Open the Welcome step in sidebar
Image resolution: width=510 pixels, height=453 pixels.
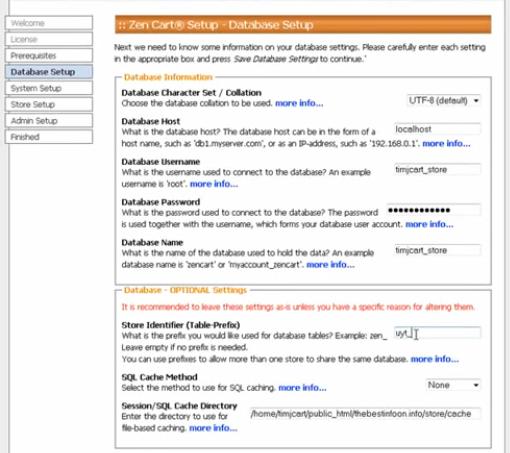point(49,23)
